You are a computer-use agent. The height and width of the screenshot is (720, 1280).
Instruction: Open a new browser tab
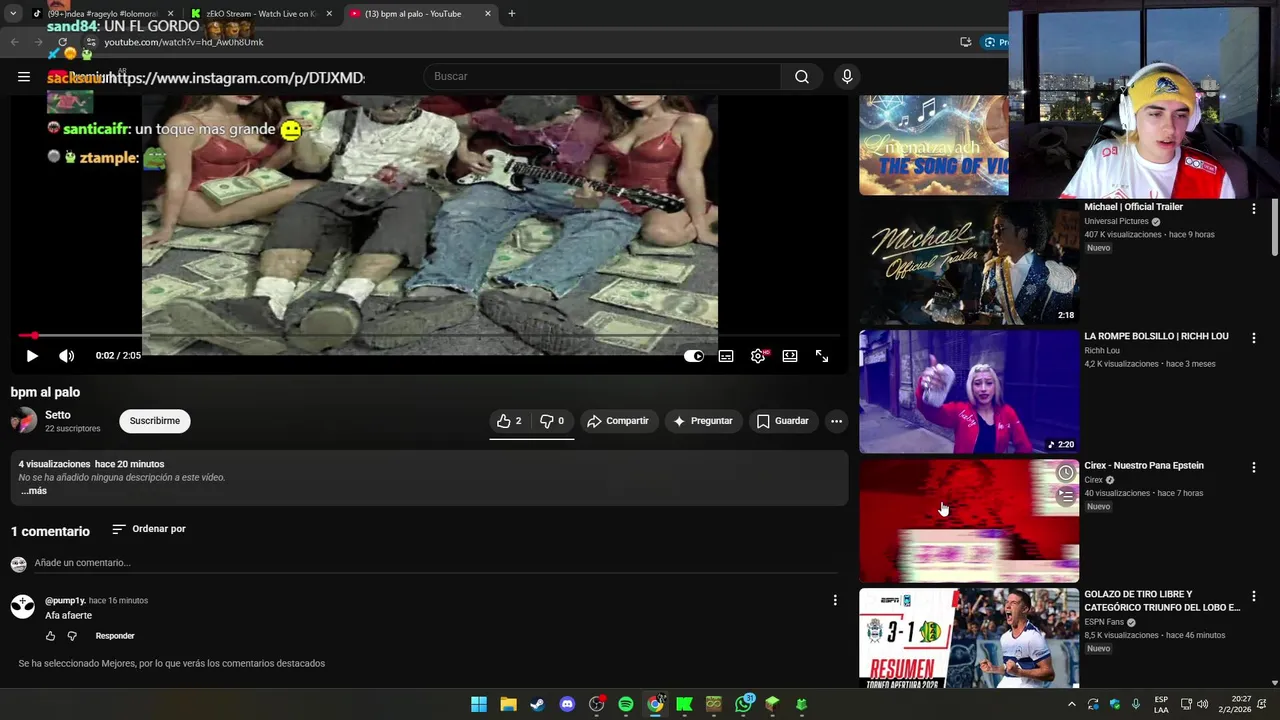point(512,14)
